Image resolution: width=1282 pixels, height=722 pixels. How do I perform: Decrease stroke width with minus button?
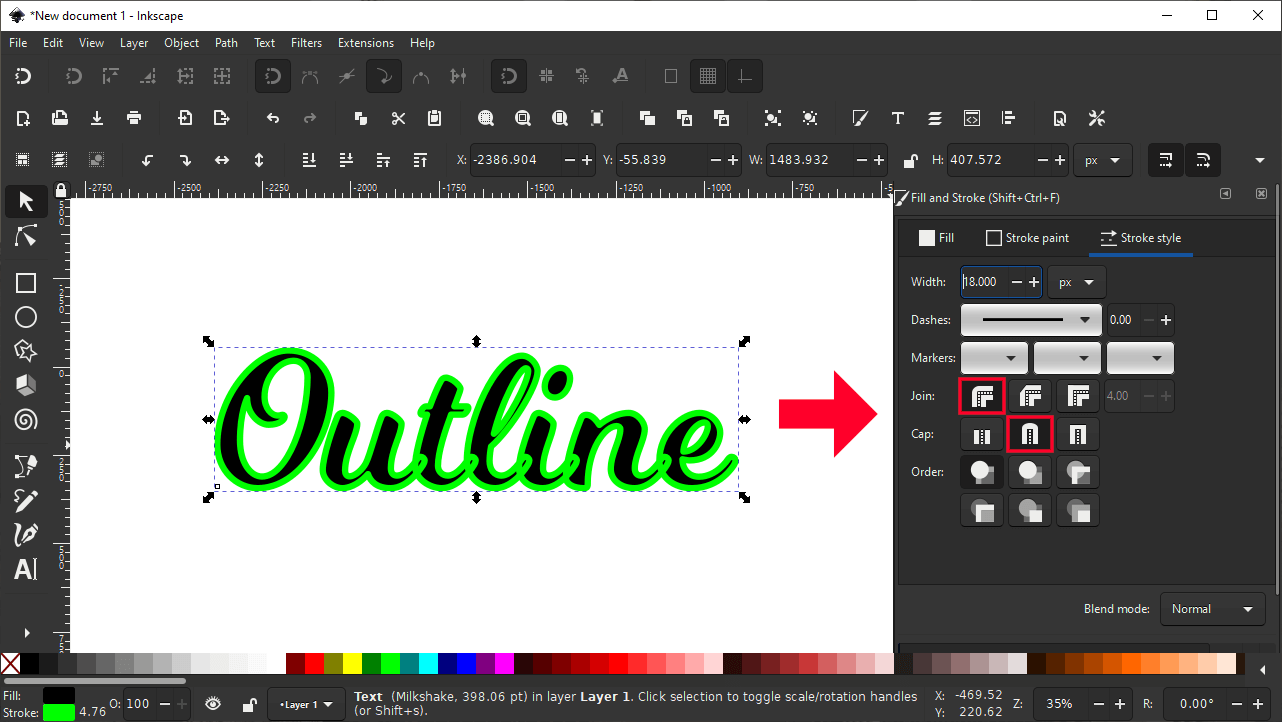(x=1017, y=282)
